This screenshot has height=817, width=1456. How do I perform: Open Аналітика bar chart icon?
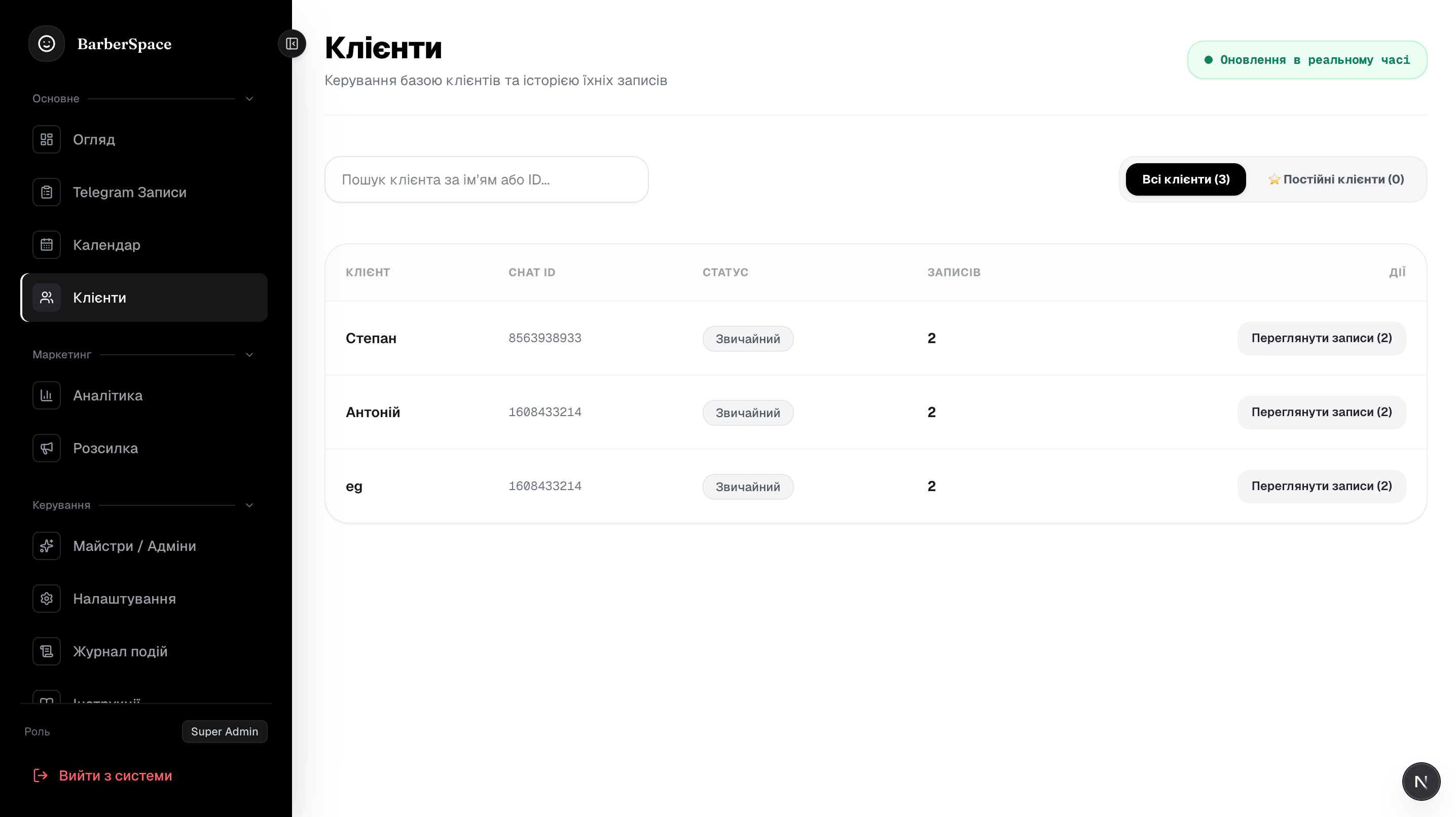tap(46, 395)
